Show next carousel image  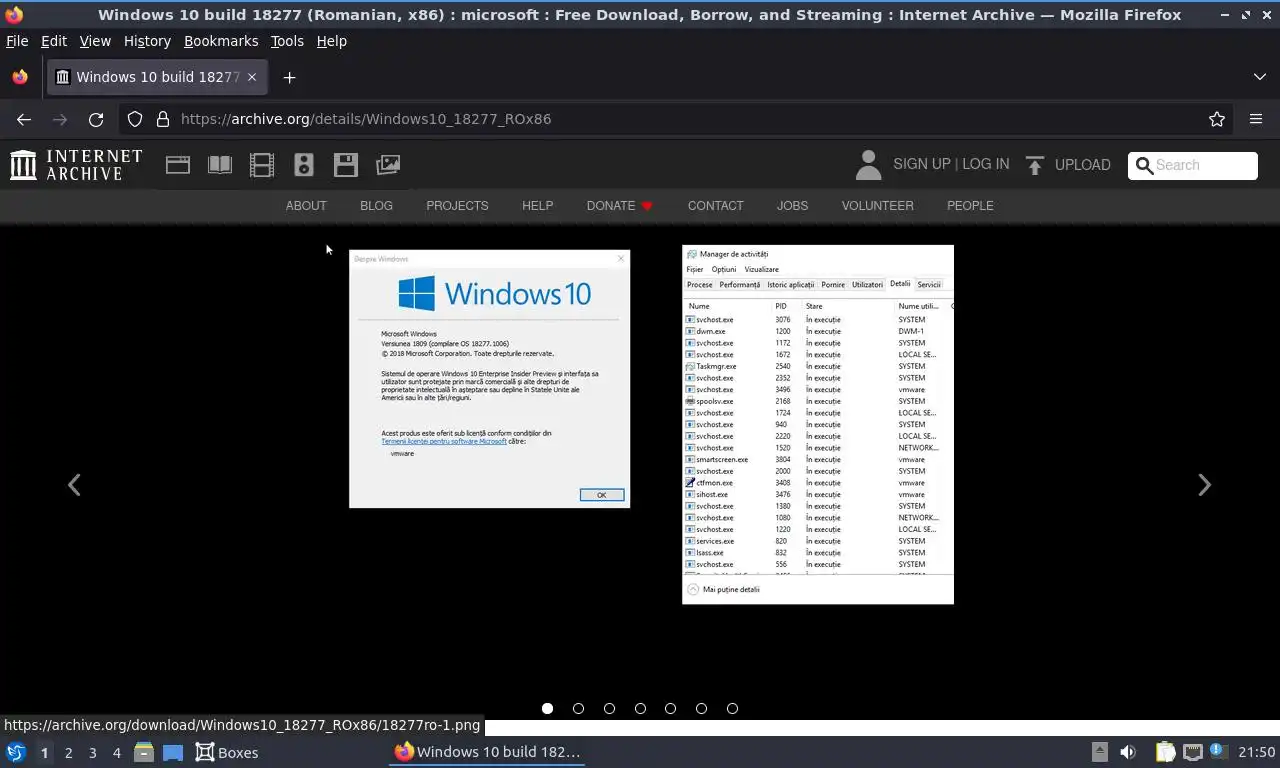(1204, 485)
